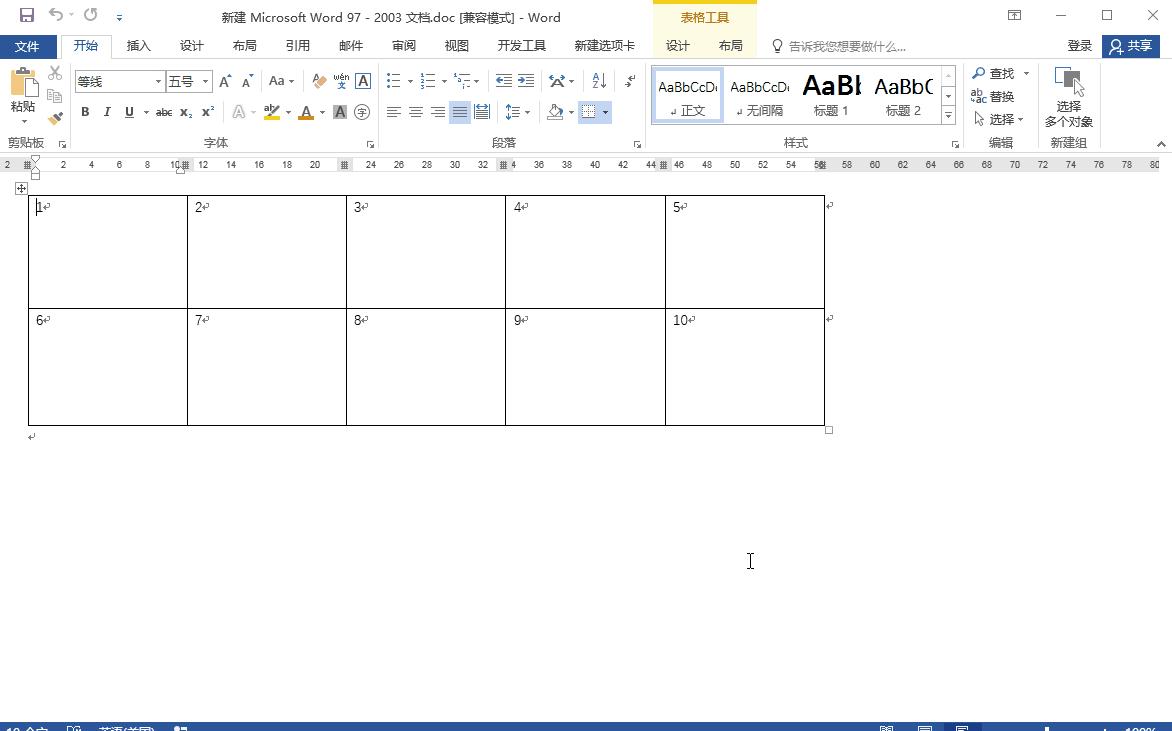Apply multilevel list formatting
Viewport: 1172px width, 731px height.
click(462, 81)
